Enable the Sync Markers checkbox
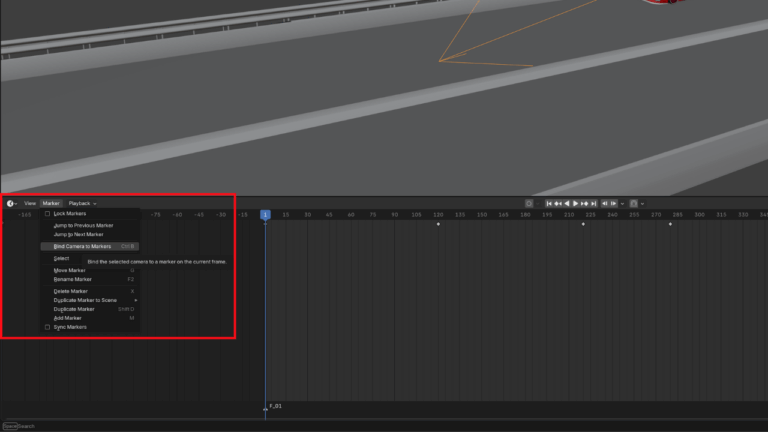This screenshot has width=768, height=432. 48,327
